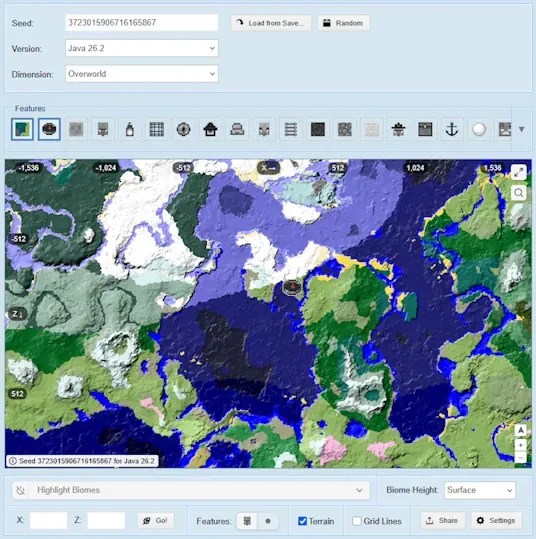Image resolution: width=536 pixels, height=539 pixels.
Task: Enable the gray feature icon left of the bottle
Action: (x=103, y=130)
